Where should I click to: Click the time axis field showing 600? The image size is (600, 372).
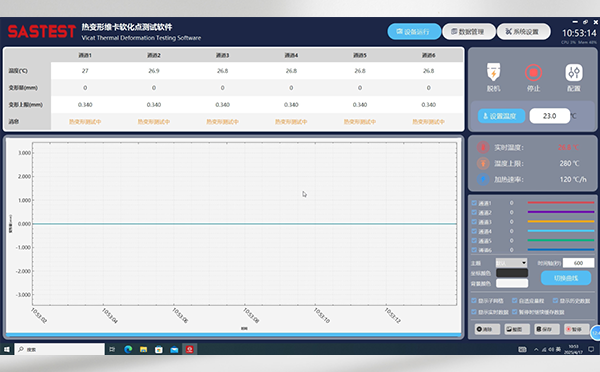tap(578, 263)
